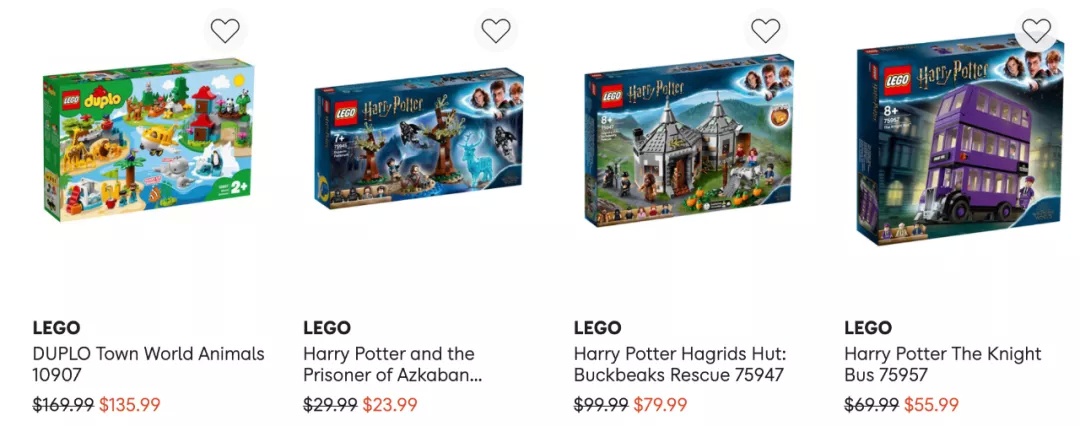Open Harry Potter and the Prisoner of Azkaban title

pos(393,365)
